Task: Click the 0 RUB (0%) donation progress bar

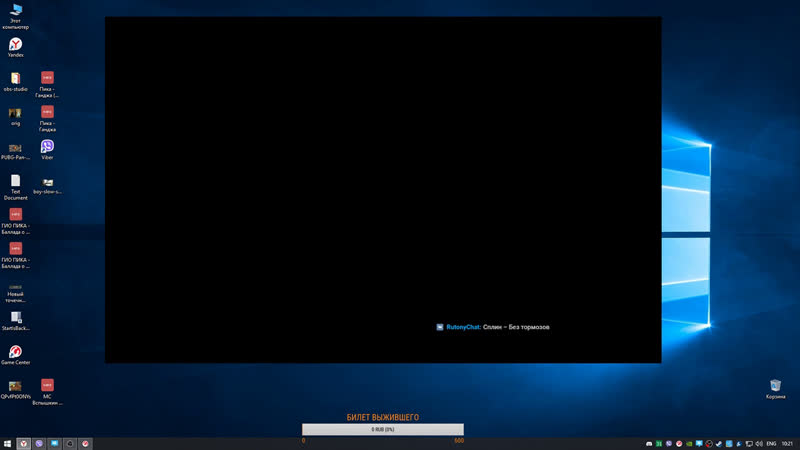Action: tap(383, 430)
